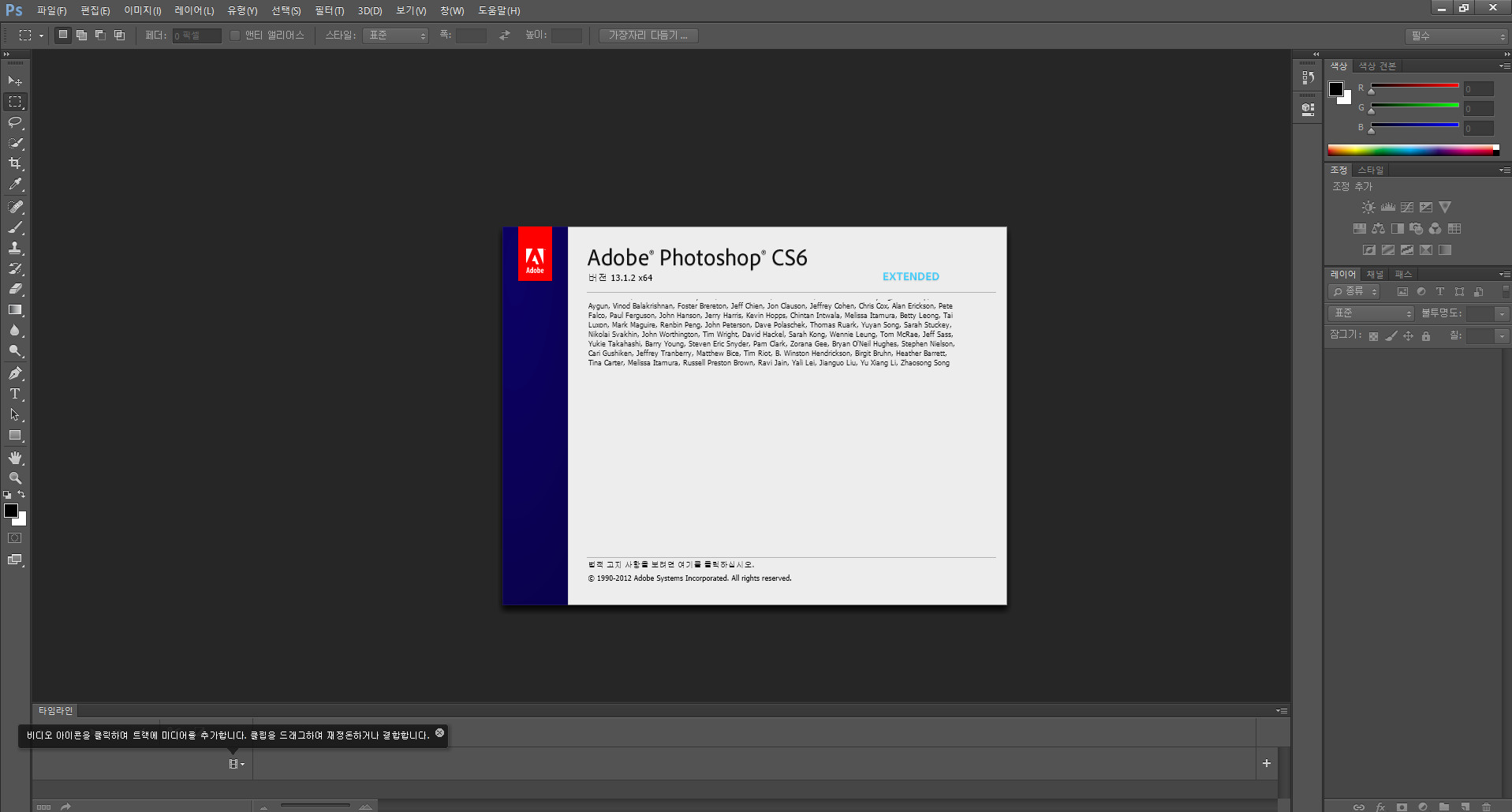Toggle lock all for the layer
This screenshot has width=1512, height=812.
tap(1426, 336)
